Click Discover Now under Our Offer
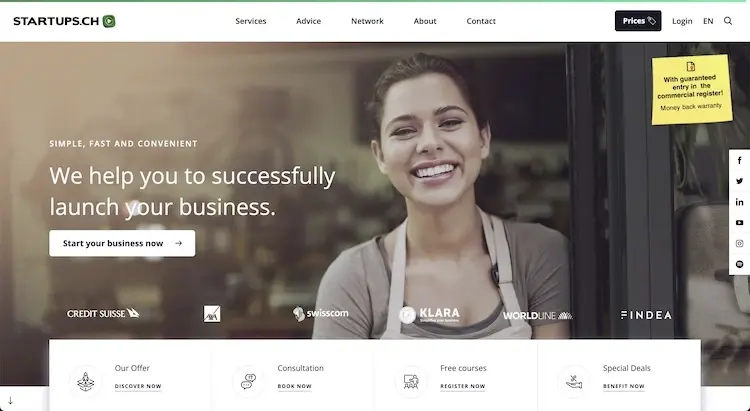The image size is (750, 411). click(138, 386)
